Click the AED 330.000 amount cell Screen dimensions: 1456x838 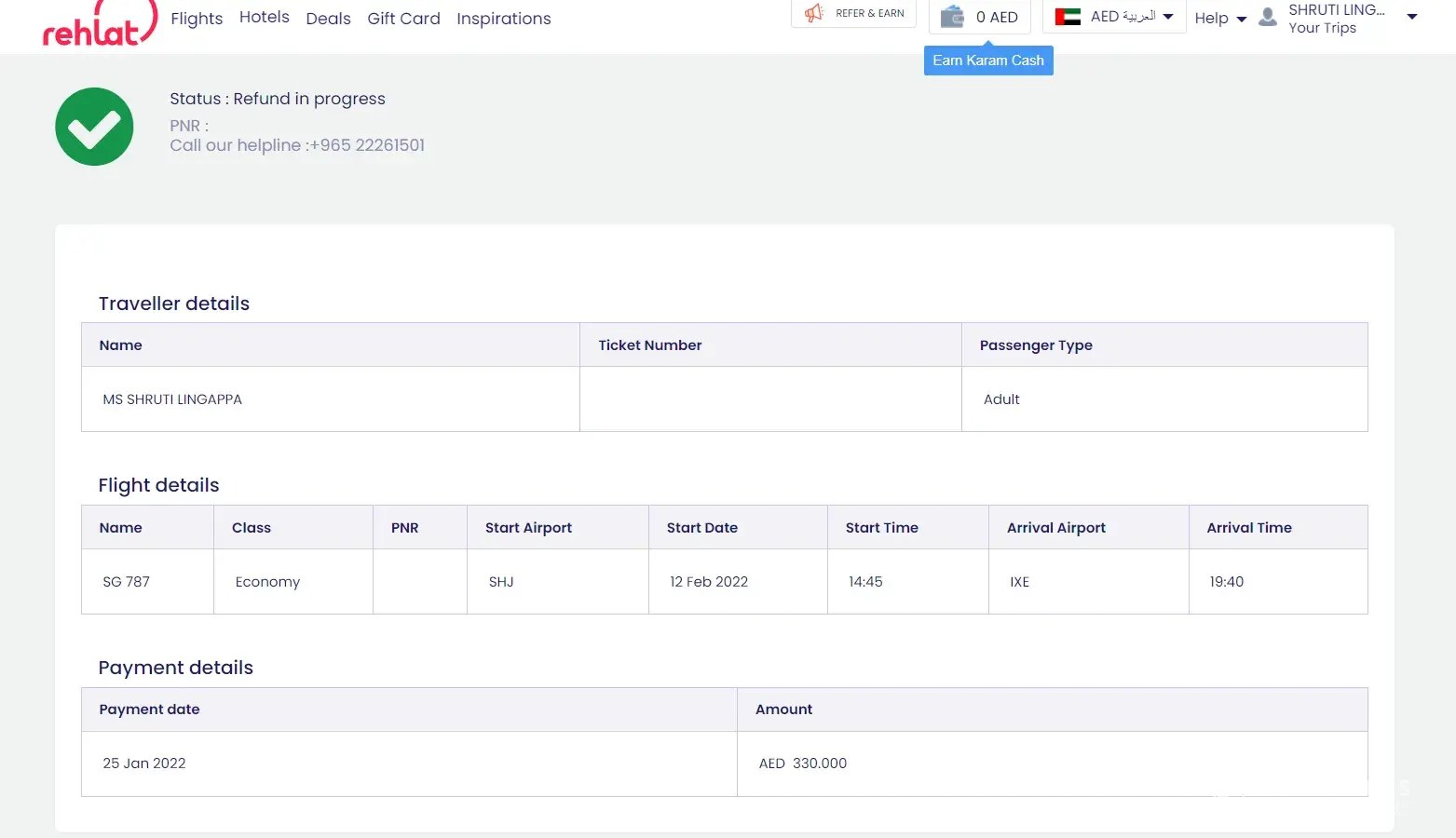pos(803,764)
